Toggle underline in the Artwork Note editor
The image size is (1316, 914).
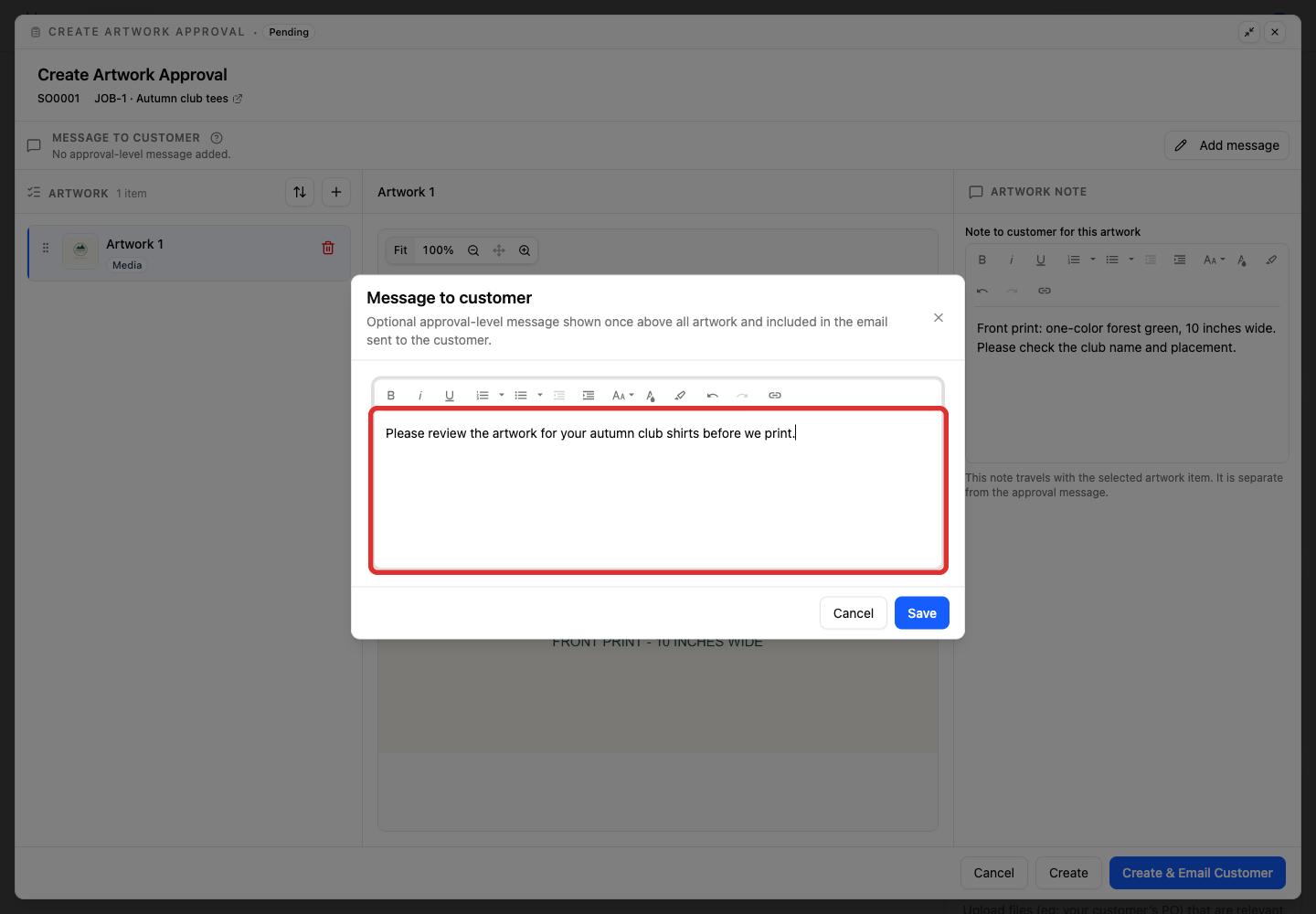tap(1041, 260)
